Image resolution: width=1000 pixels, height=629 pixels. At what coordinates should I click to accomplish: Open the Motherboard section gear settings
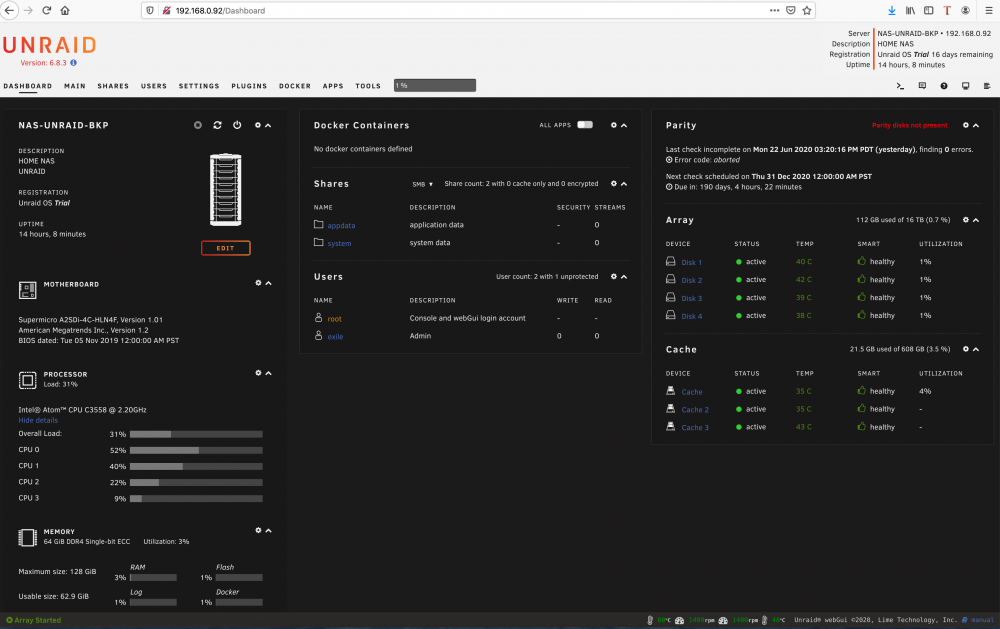(x=258, y=283)
